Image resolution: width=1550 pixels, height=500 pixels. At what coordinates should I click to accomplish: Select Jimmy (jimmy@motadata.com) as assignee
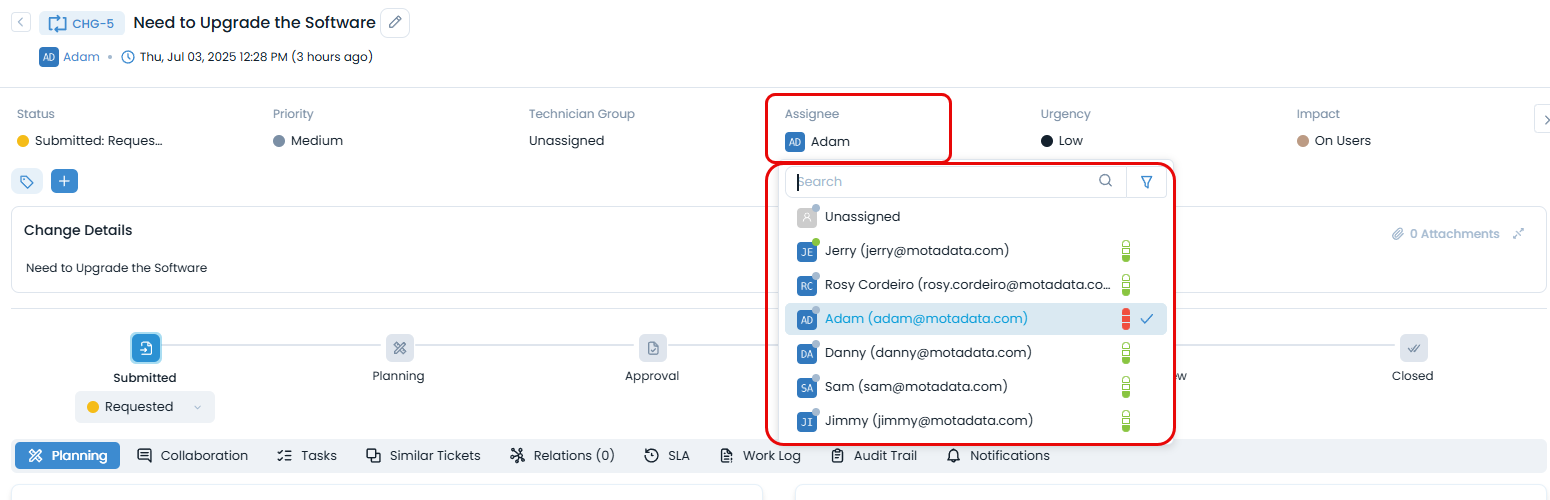[975, 421]
